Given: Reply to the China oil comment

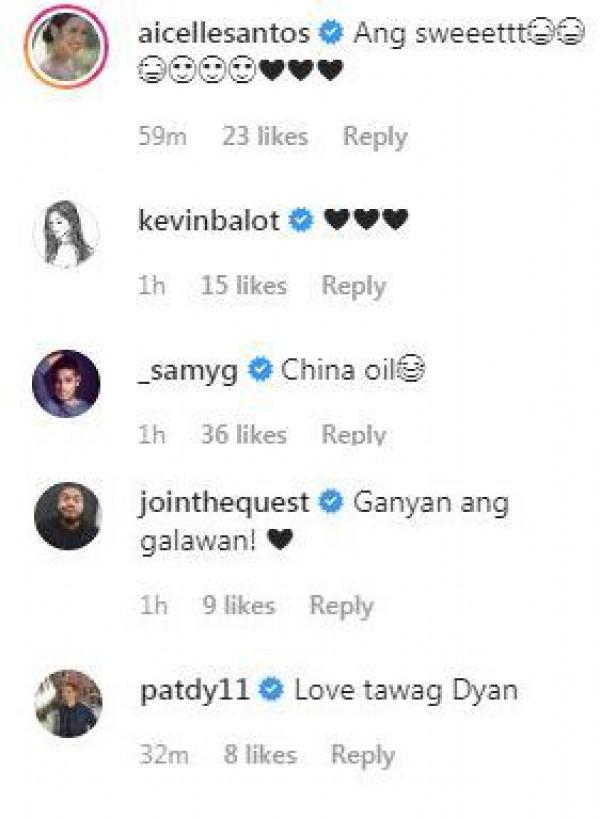Looking at the screenshot, I should 354,435.
